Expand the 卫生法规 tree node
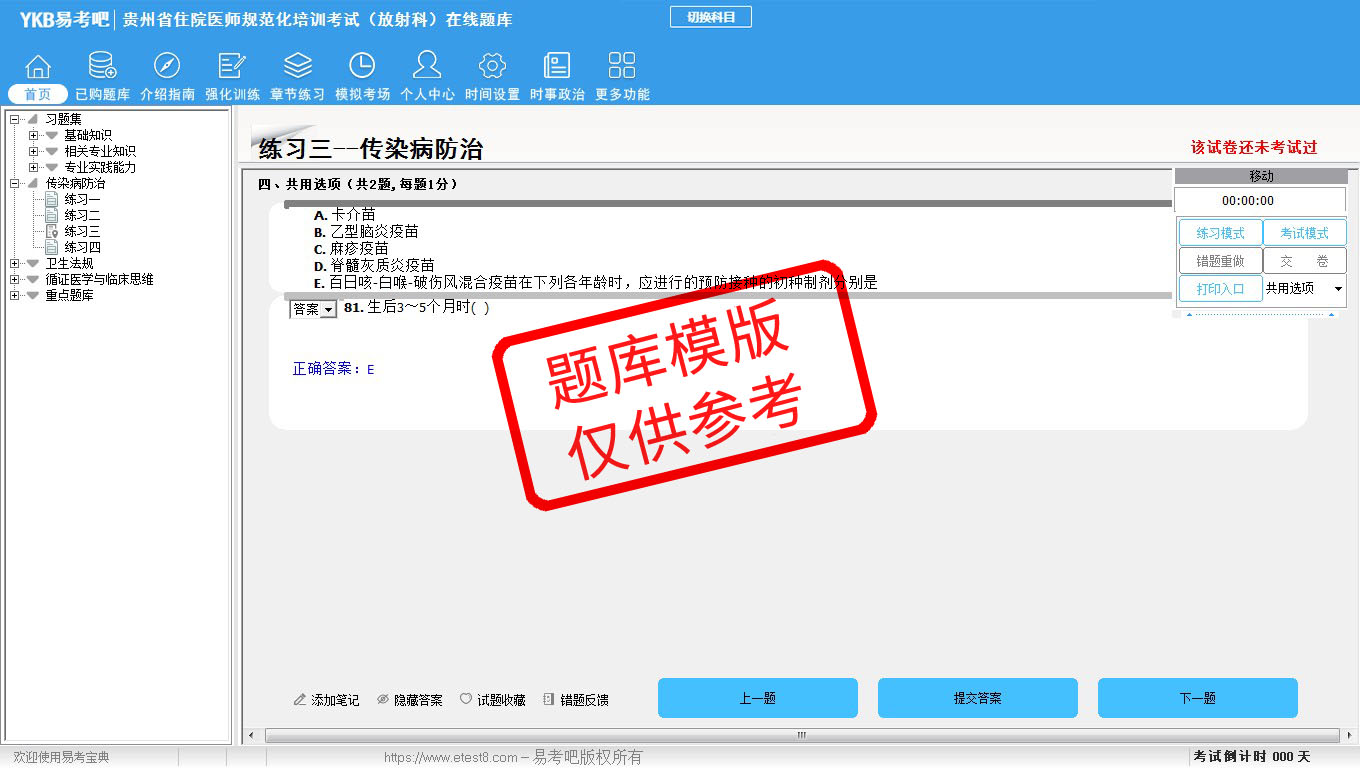Viewport: 1360px width, 768px height. pos(15,263)
